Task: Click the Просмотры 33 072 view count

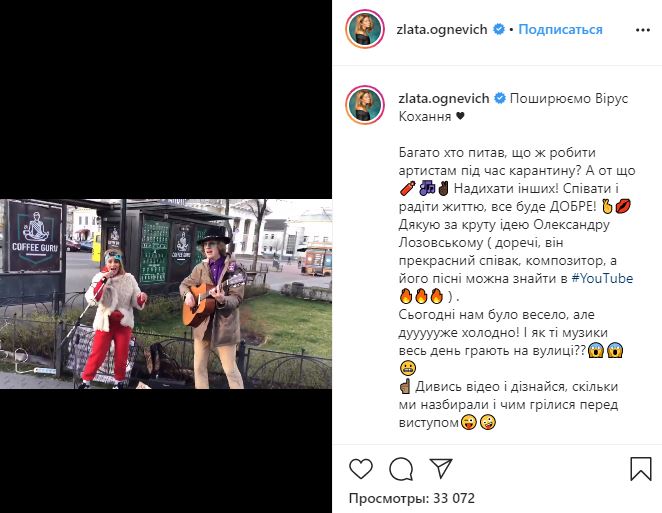Action: coord(412,498)
